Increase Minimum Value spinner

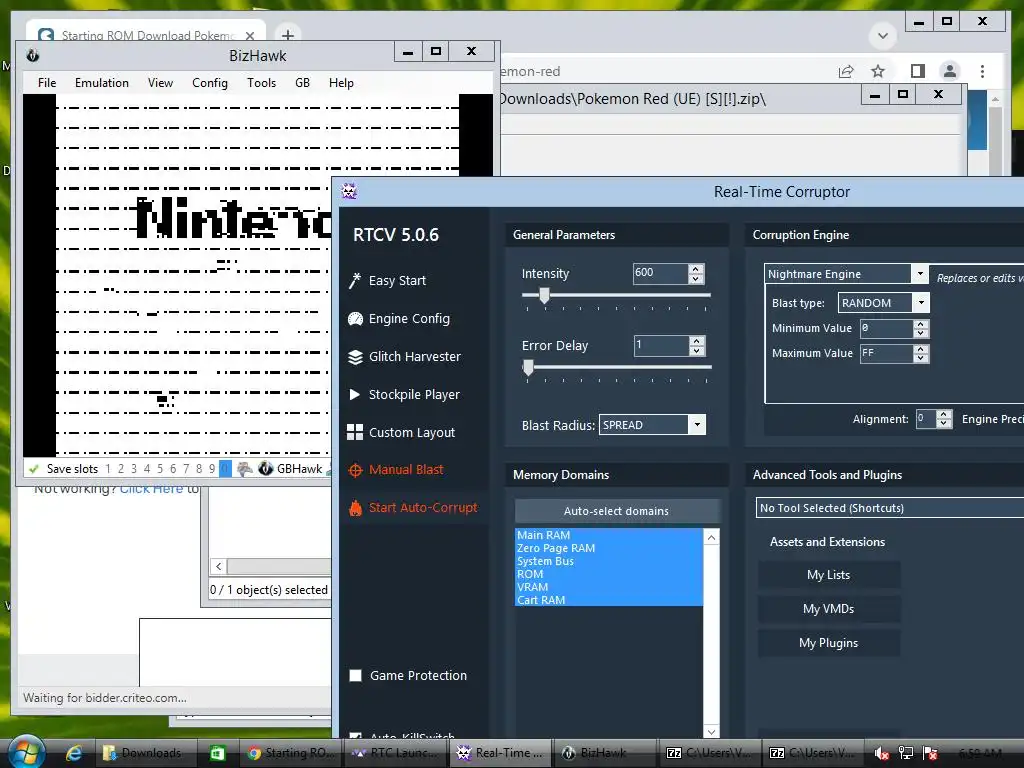[921, 323]
